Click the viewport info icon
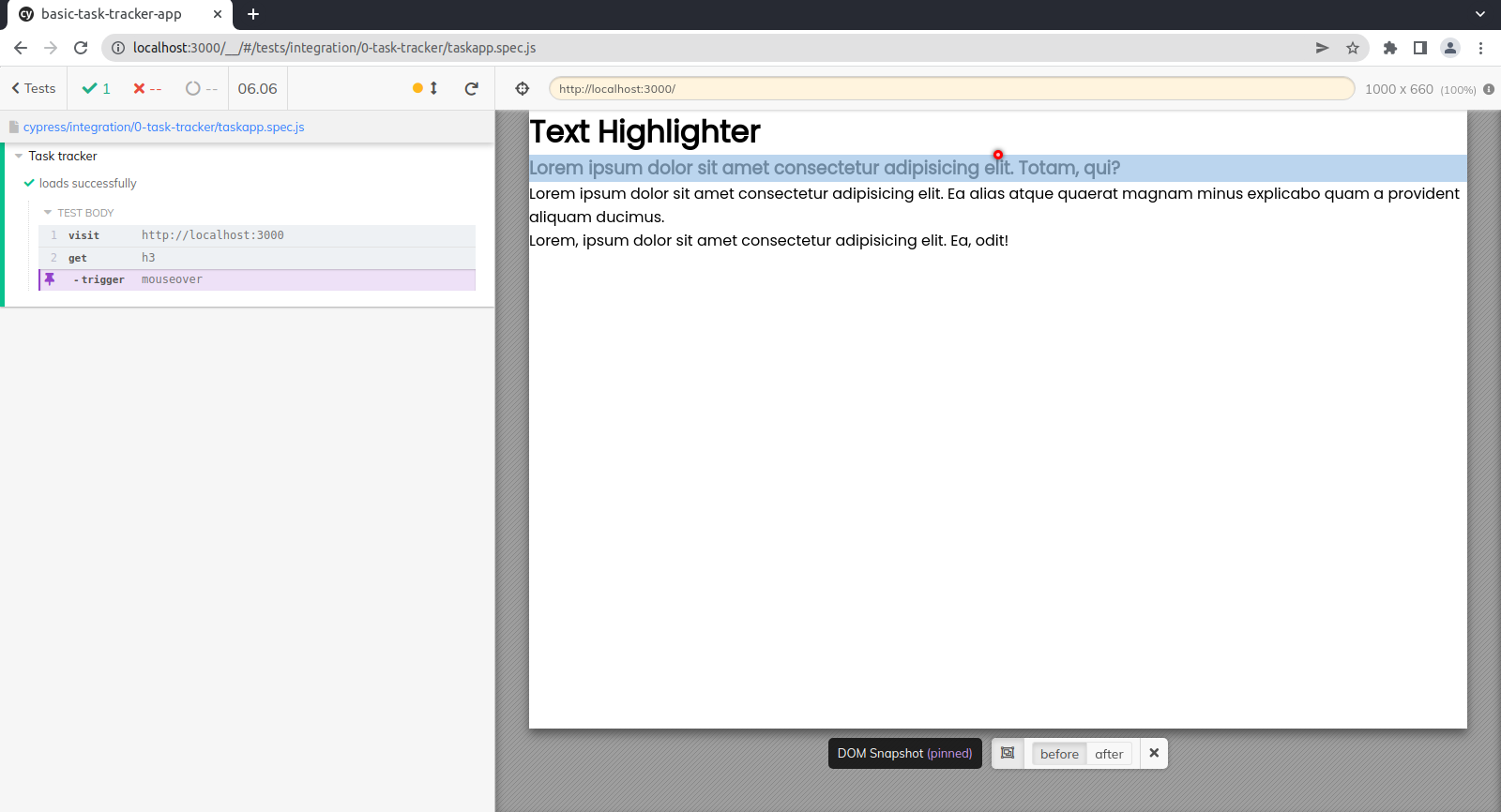1501x812 pixels. point(1489,89)
